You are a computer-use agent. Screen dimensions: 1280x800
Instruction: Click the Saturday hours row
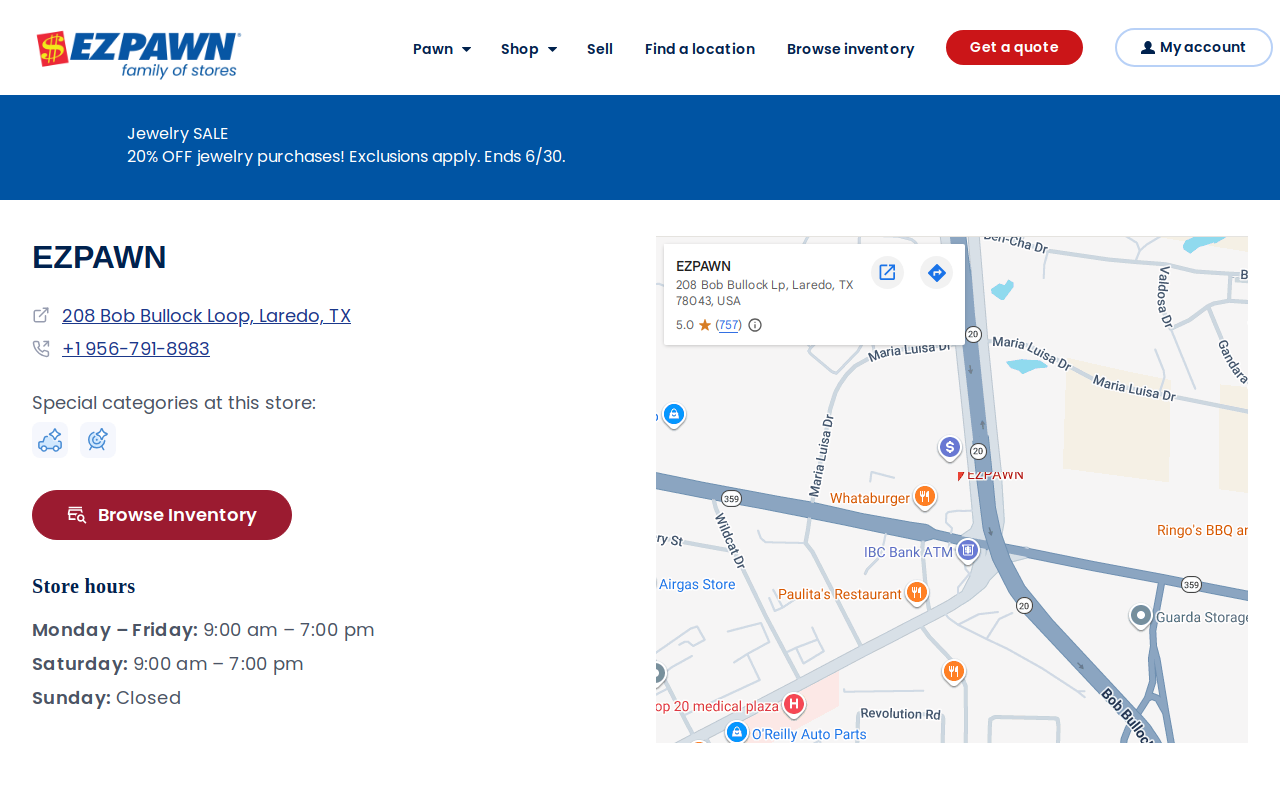pos(168,664)
